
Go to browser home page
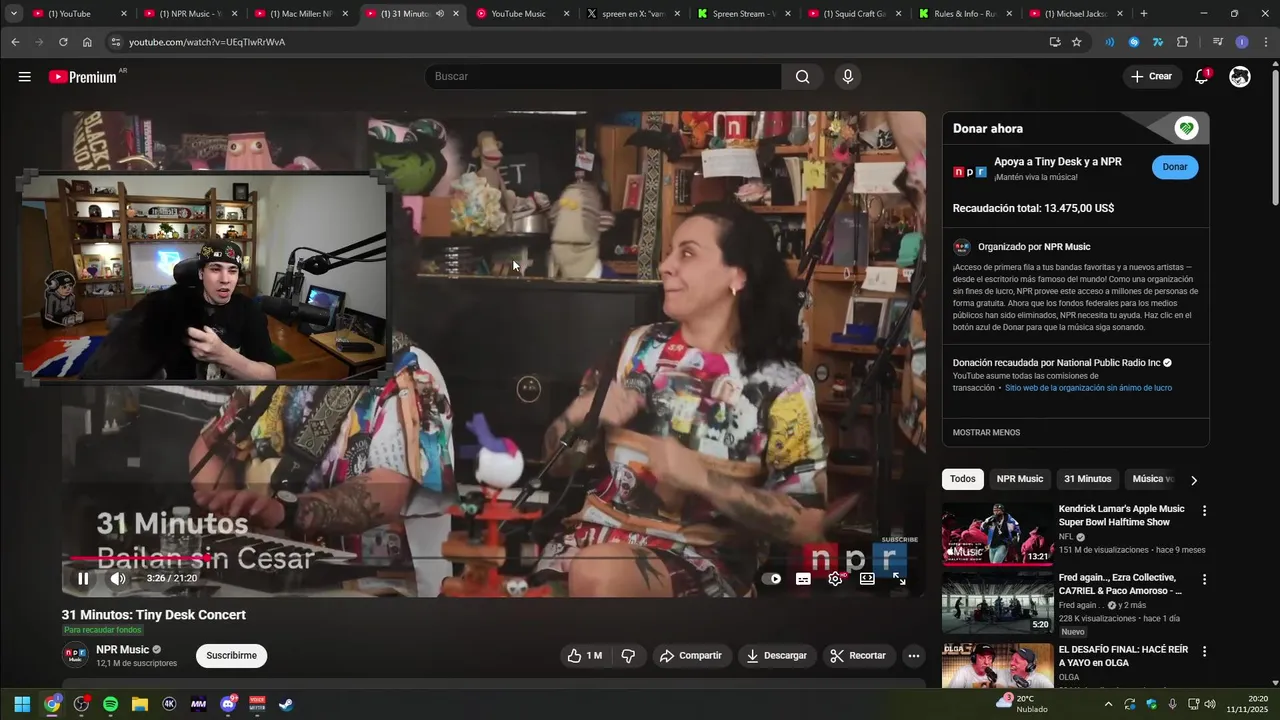tap(87, 42)
